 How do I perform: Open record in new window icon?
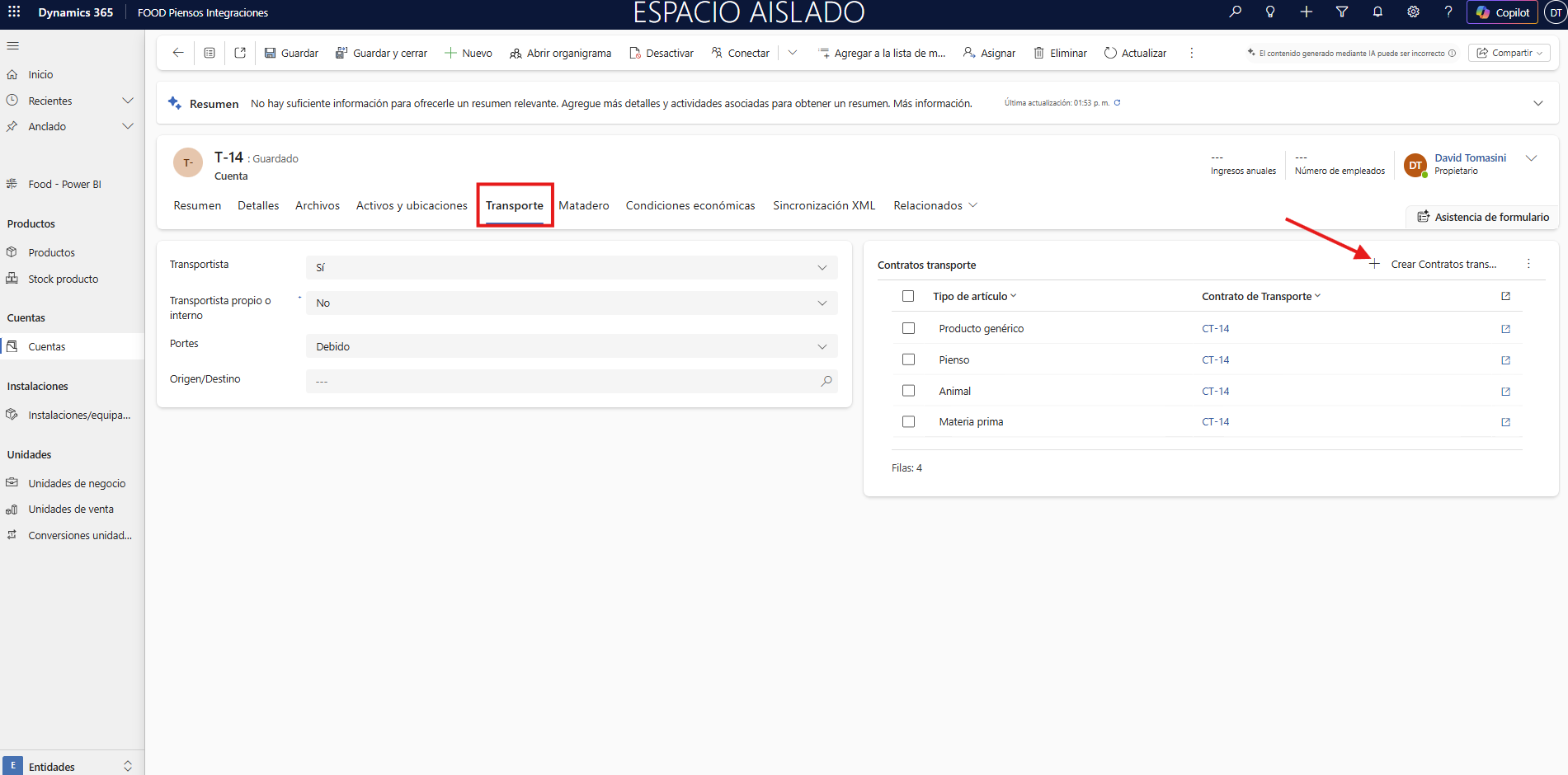pos(240,53)
